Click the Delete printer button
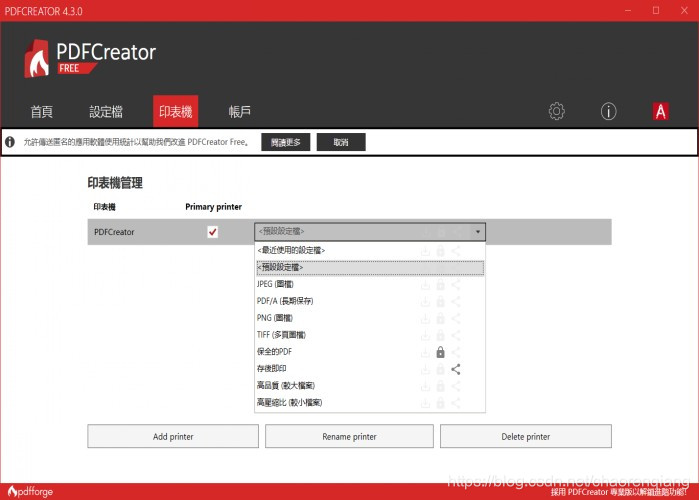 click(x=526, y=436)
